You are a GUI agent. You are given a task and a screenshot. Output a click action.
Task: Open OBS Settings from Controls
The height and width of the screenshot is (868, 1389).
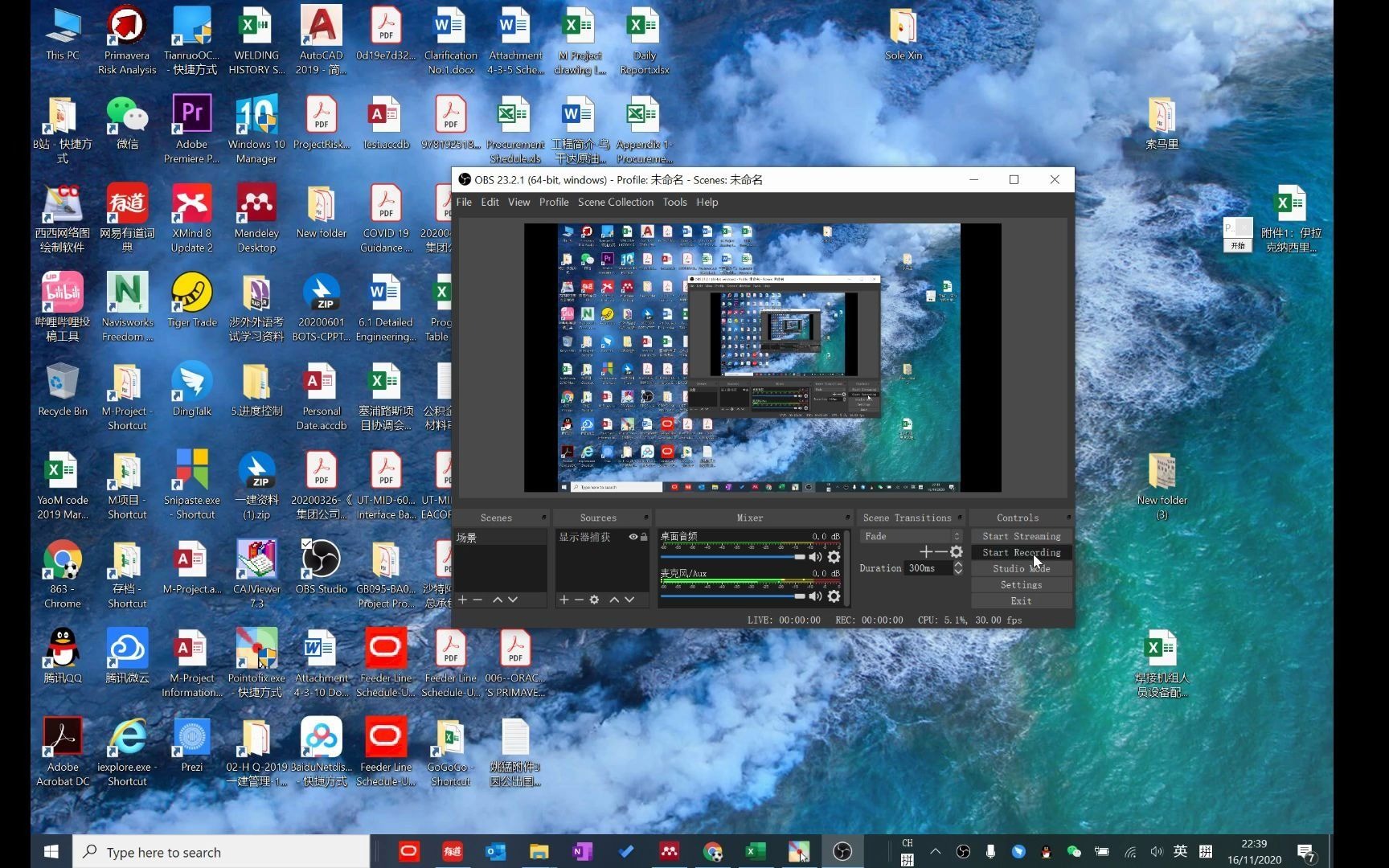[1021, 585]
